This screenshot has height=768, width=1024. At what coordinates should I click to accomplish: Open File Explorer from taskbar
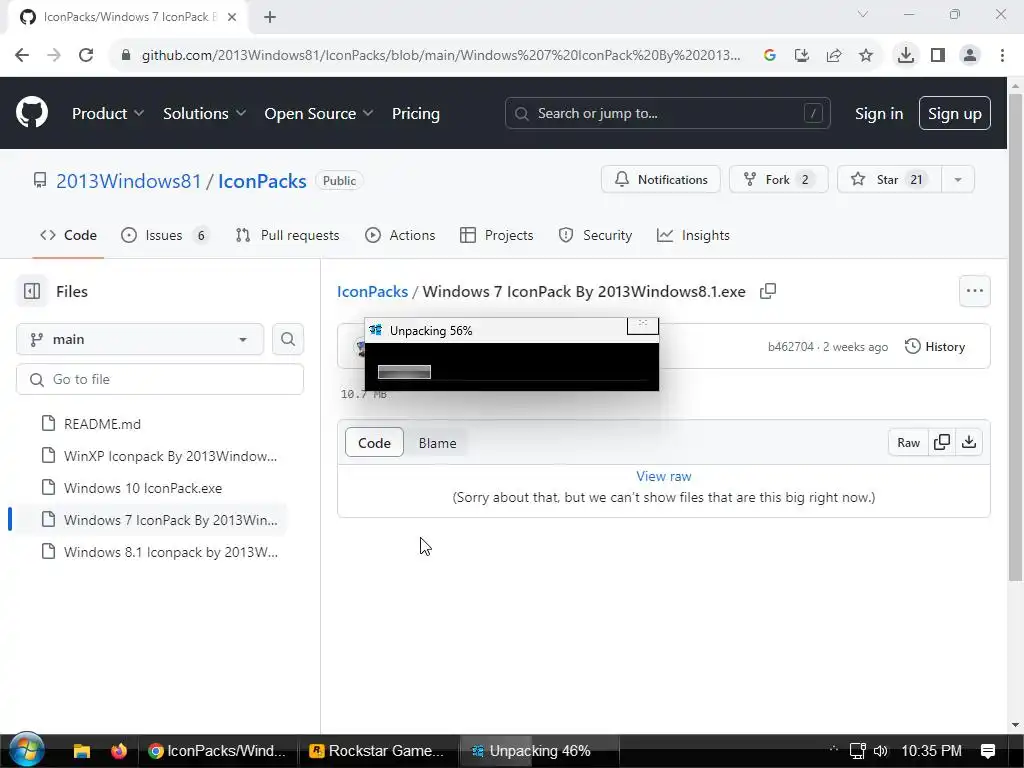point(82,751)
